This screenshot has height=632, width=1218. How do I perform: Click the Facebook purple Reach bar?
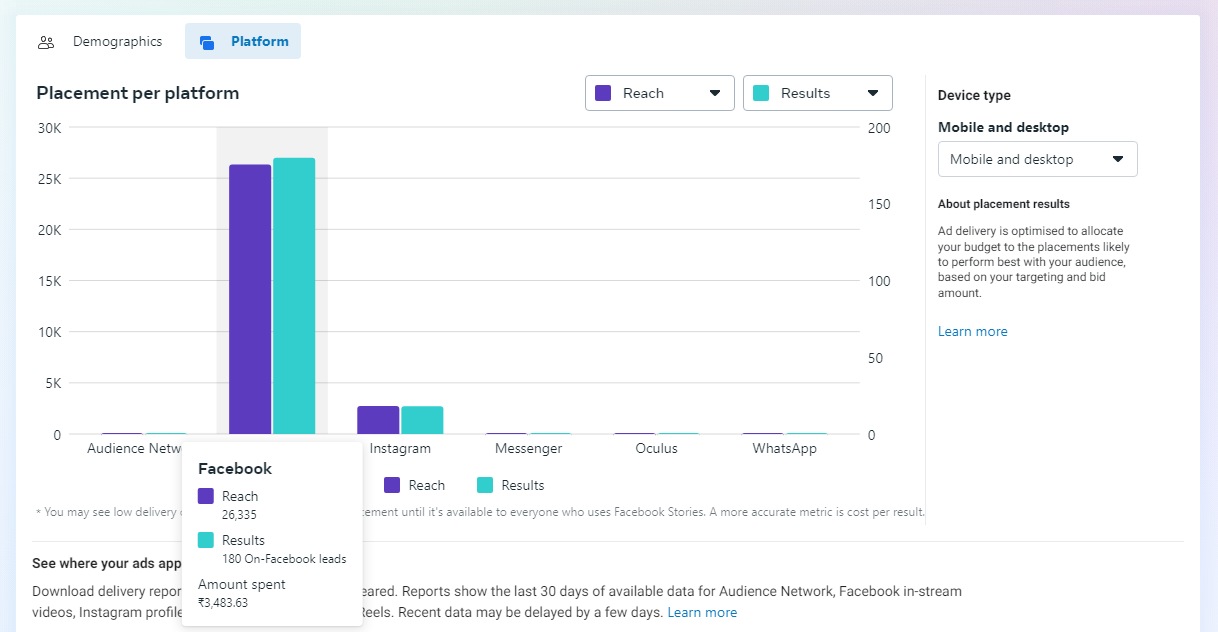250,299
